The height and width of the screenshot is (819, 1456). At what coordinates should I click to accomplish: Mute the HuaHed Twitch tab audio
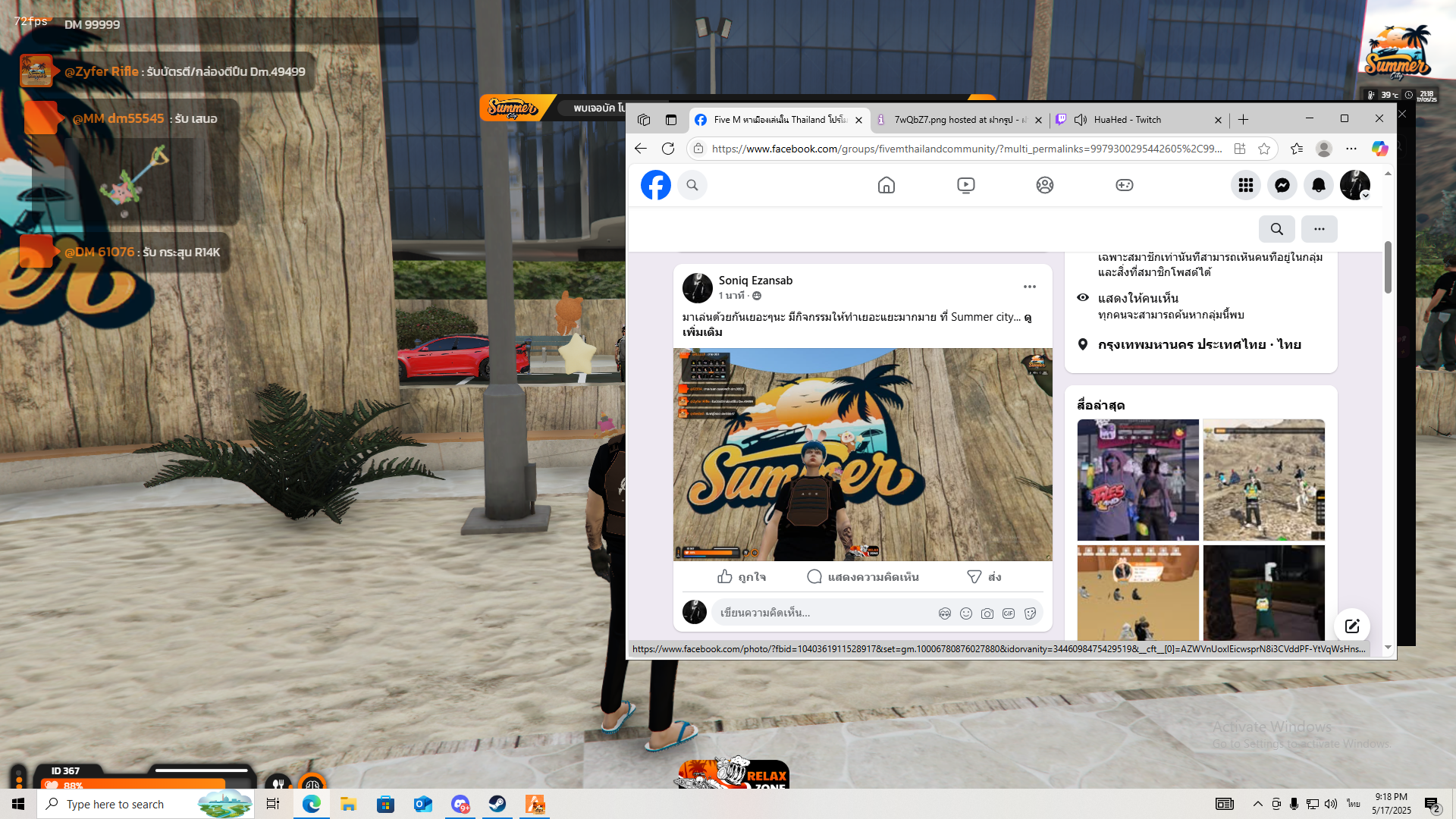pos(1081,120)
